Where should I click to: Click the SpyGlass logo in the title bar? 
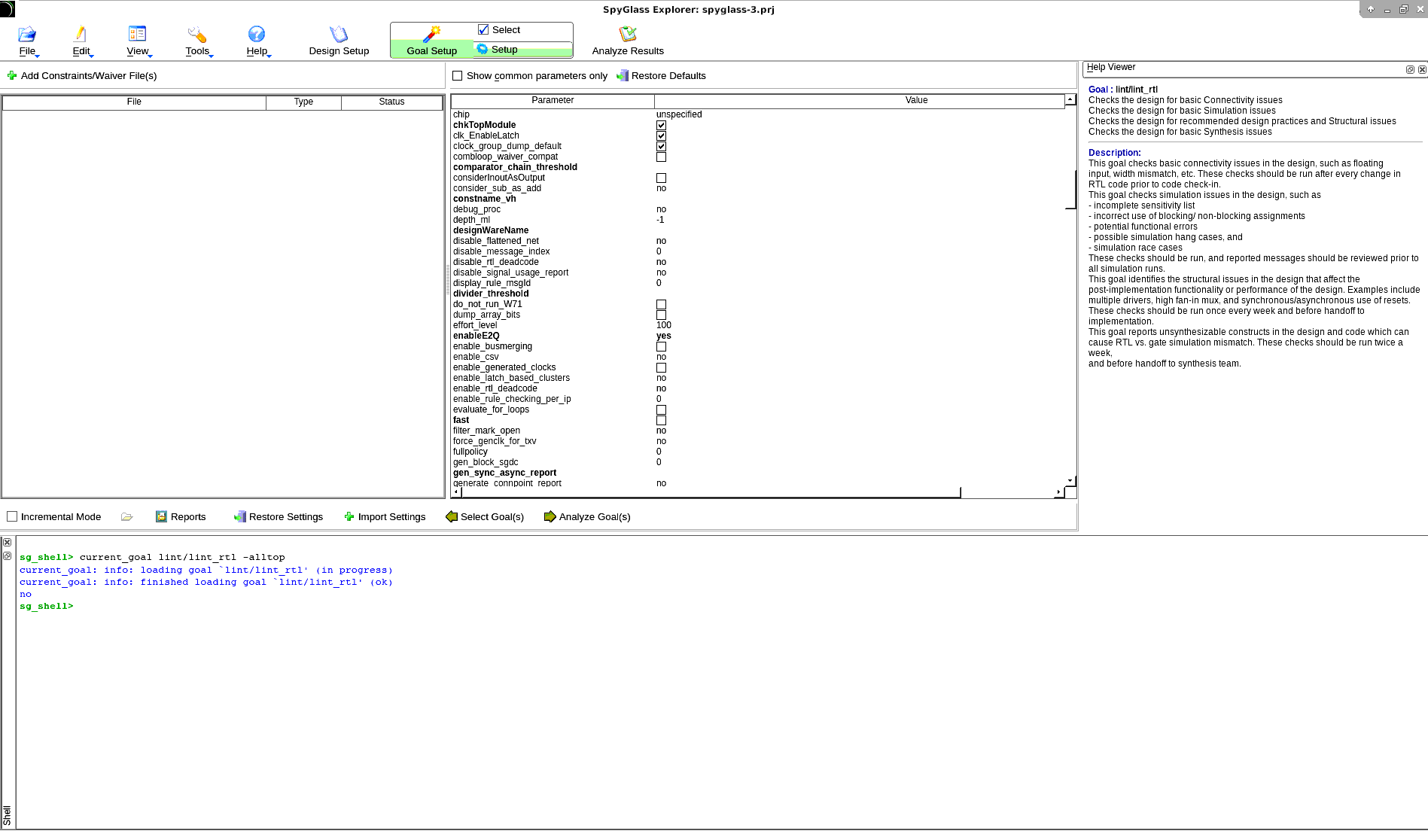click(7, 9)
